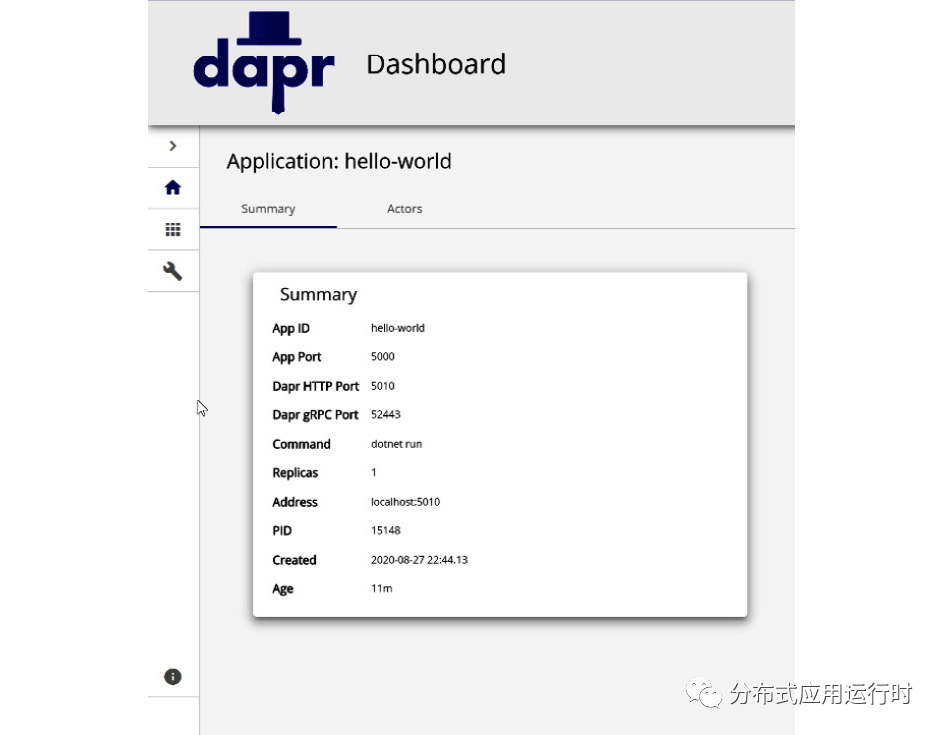Viewport: 943px width, 735px height.
Task: Select the Address value localhost:5010
Action: [405, 502]
